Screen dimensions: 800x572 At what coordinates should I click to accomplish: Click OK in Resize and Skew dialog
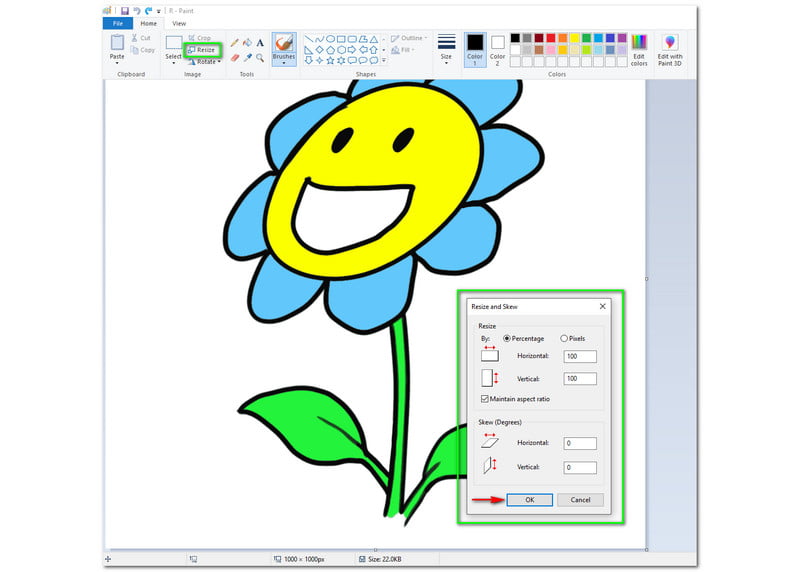point(529,499)
